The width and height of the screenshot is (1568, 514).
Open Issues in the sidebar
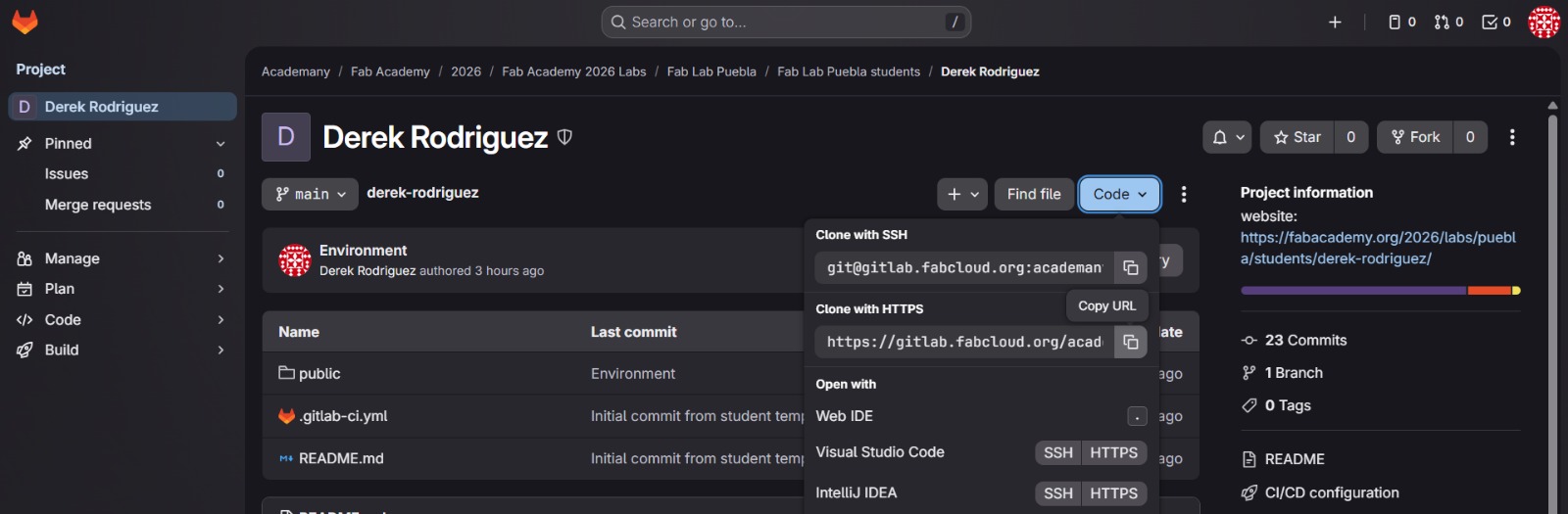67,173
